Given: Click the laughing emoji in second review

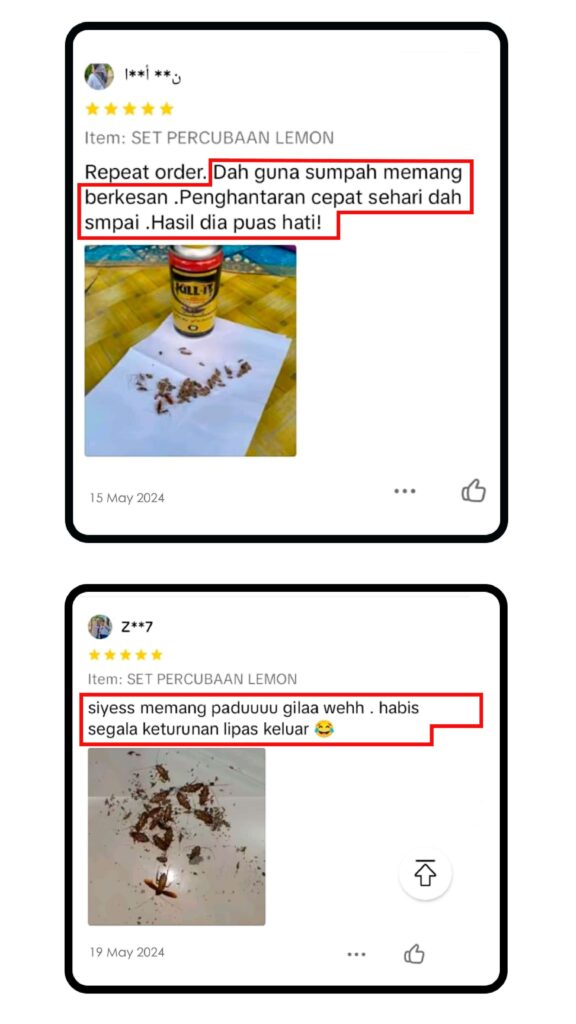Looking at the screenshot, I should pyautogui.click(x=323, y=729).
